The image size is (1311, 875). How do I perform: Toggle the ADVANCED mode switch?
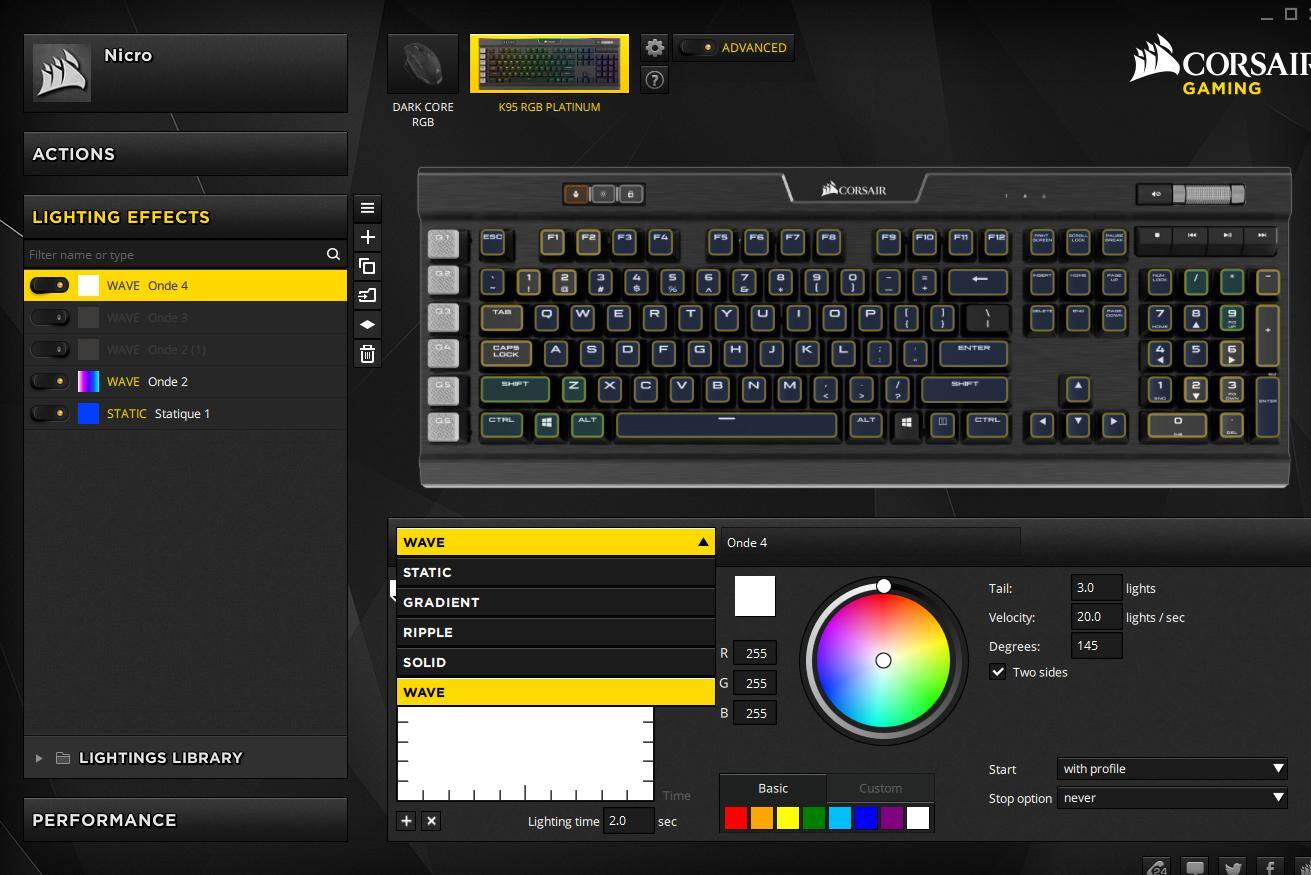click(x=698, y=48)
